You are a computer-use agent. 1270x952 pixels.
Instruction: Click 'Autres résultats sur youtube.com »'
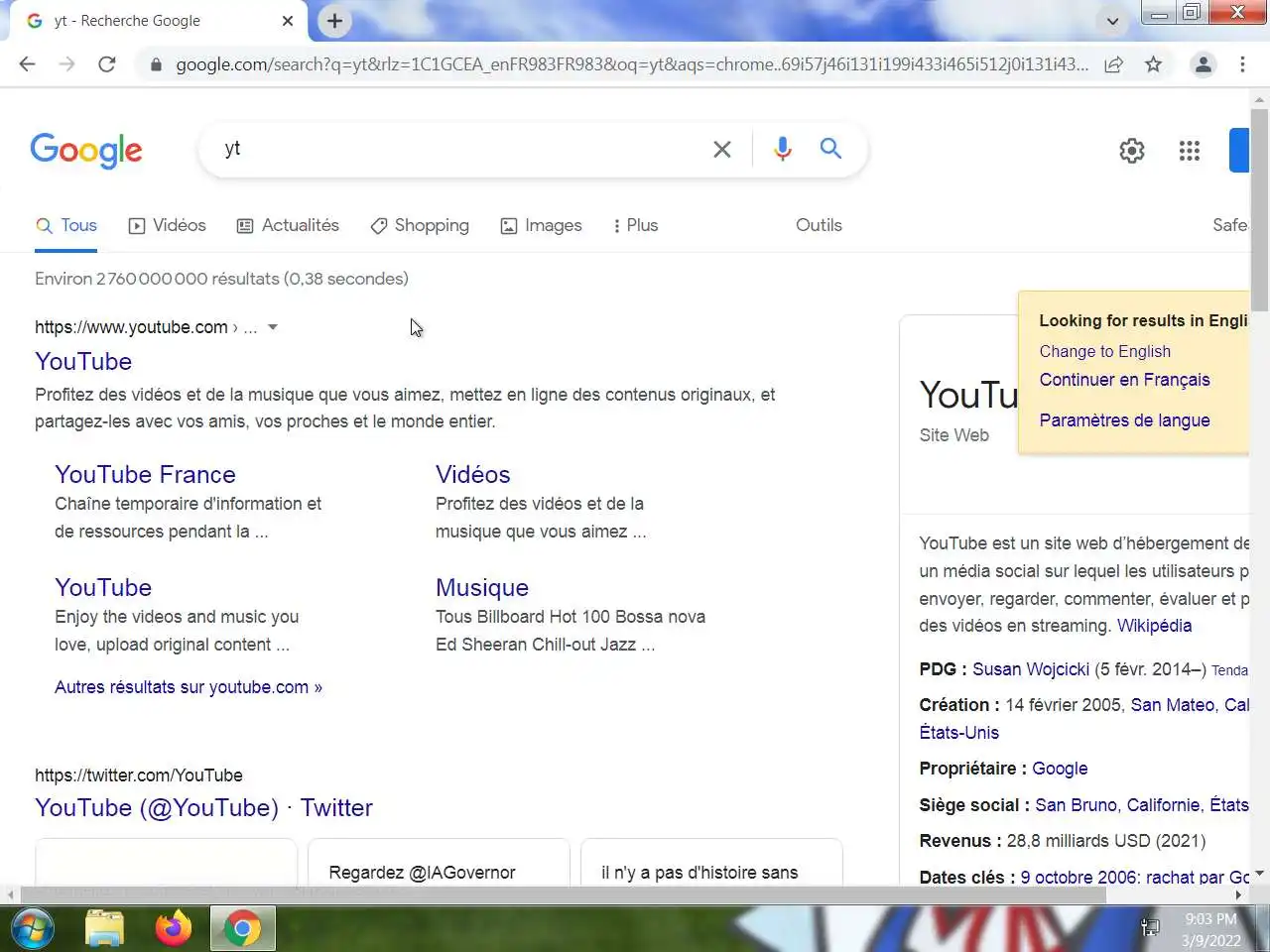tap(189, 687)
